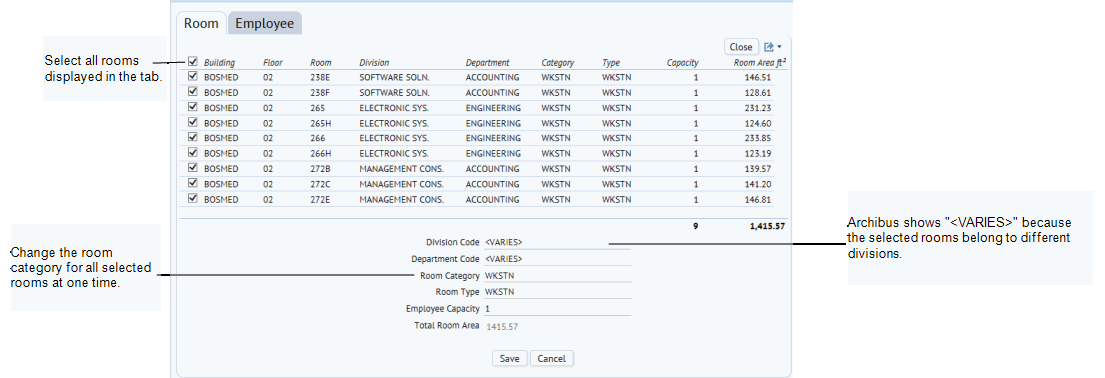
Task: Edit the Department Code field
Action: point(557,259)
